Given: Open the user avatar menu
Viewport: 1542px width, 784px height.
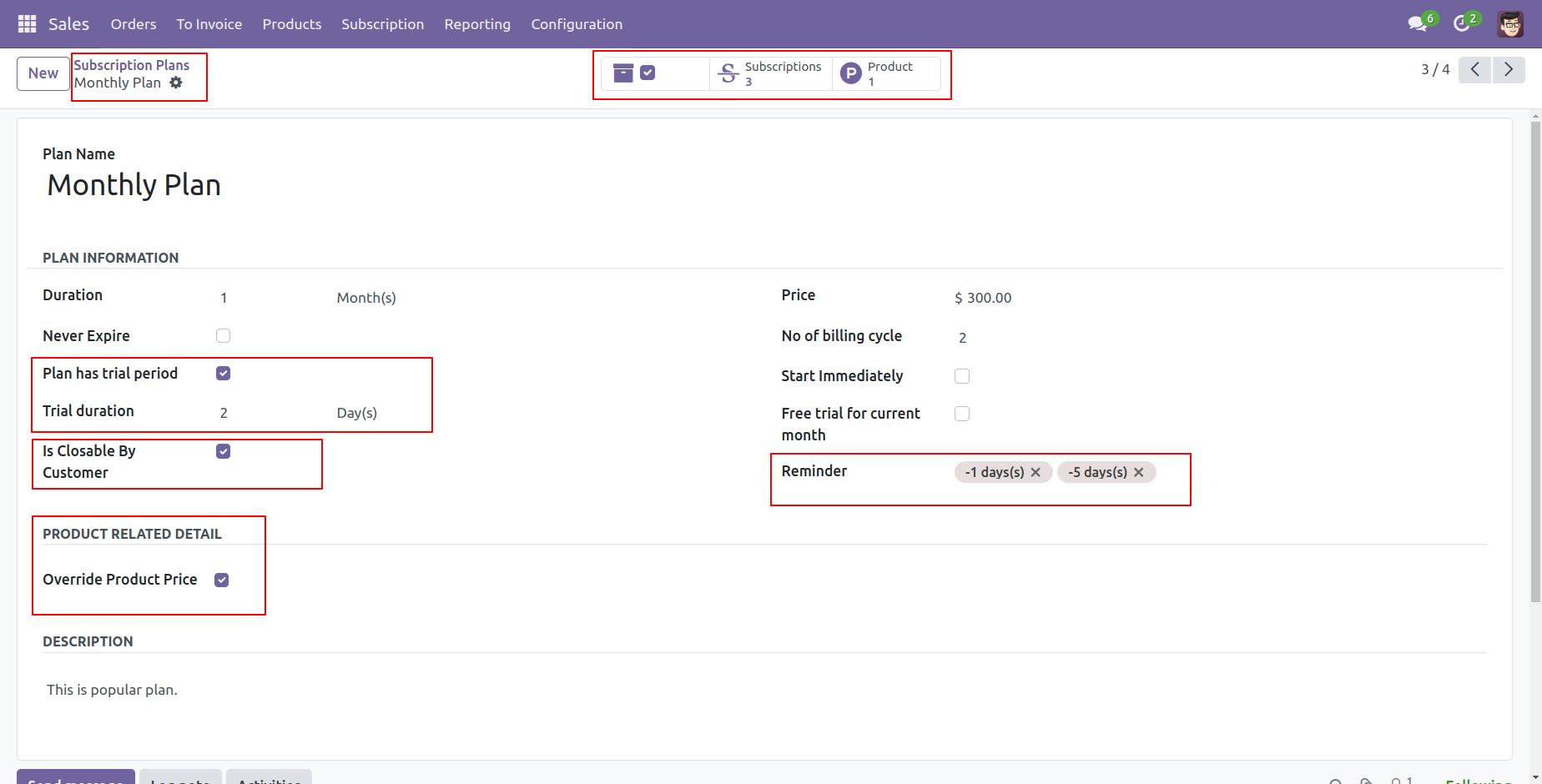Looking at the screenshot, I should tap(1510, 24).
